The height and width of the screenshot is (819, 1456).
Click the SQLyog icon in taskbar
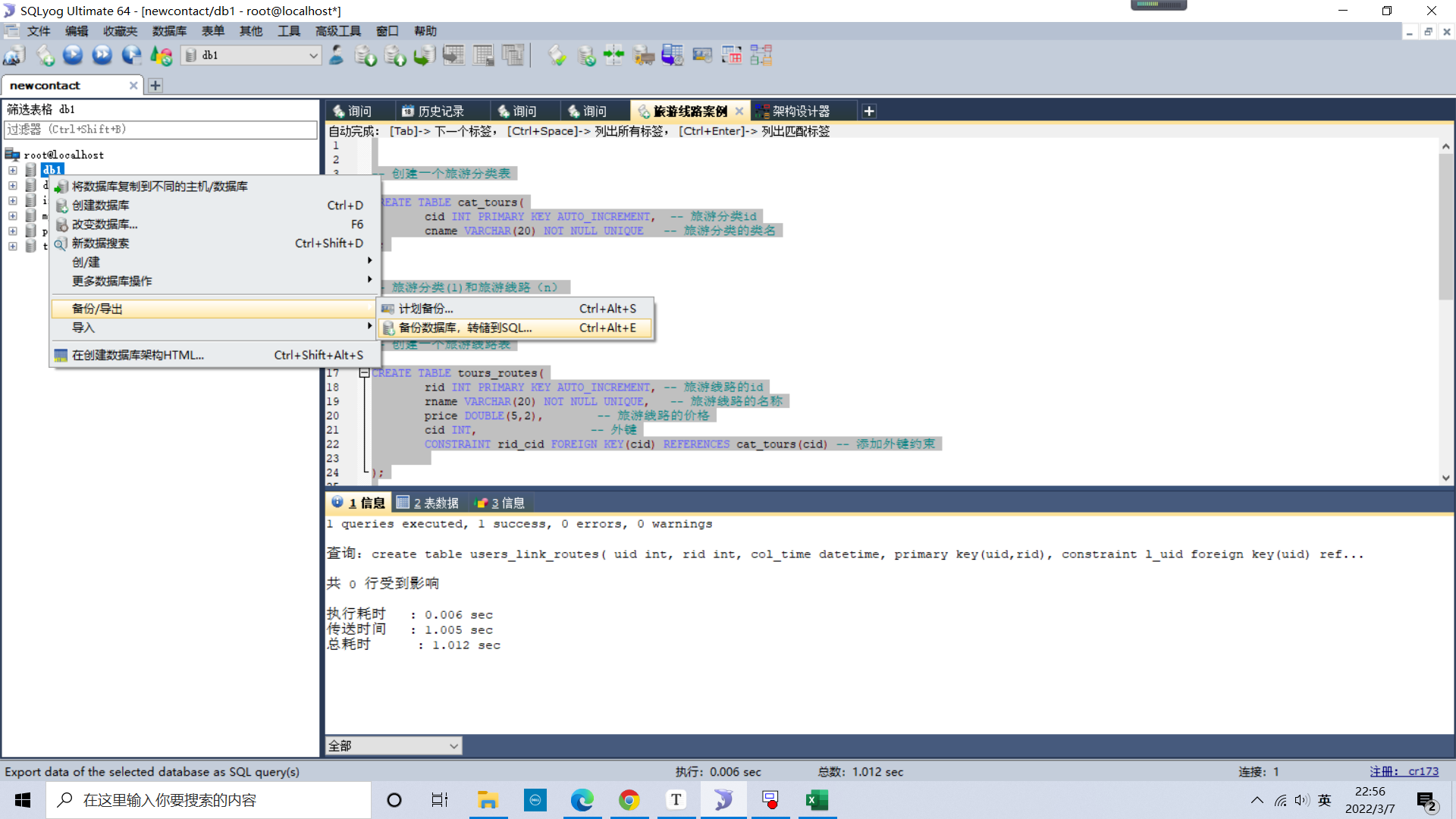[x=723, y=800]
